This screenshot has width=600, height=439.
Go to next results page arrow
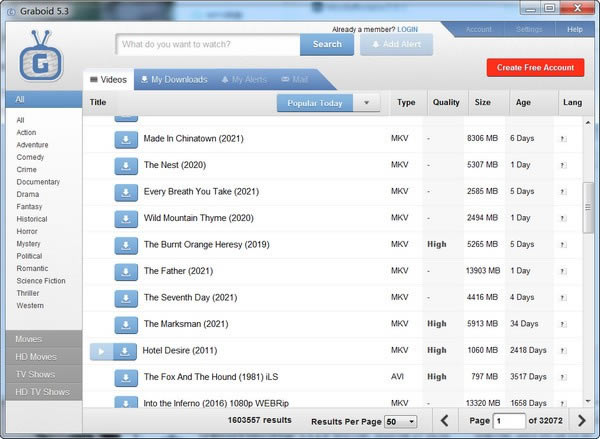581,421
